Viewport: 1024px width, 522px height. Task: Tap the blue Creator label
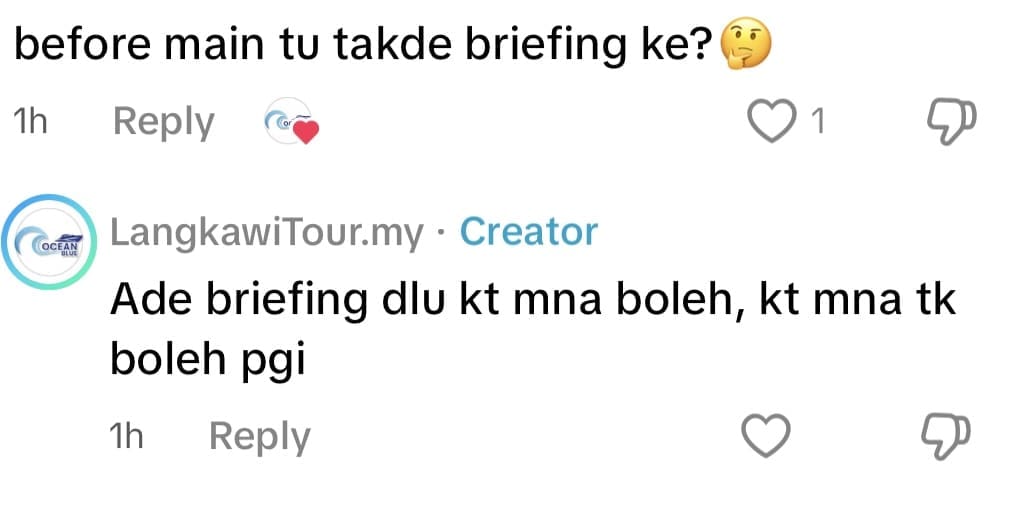pos(528,232)
